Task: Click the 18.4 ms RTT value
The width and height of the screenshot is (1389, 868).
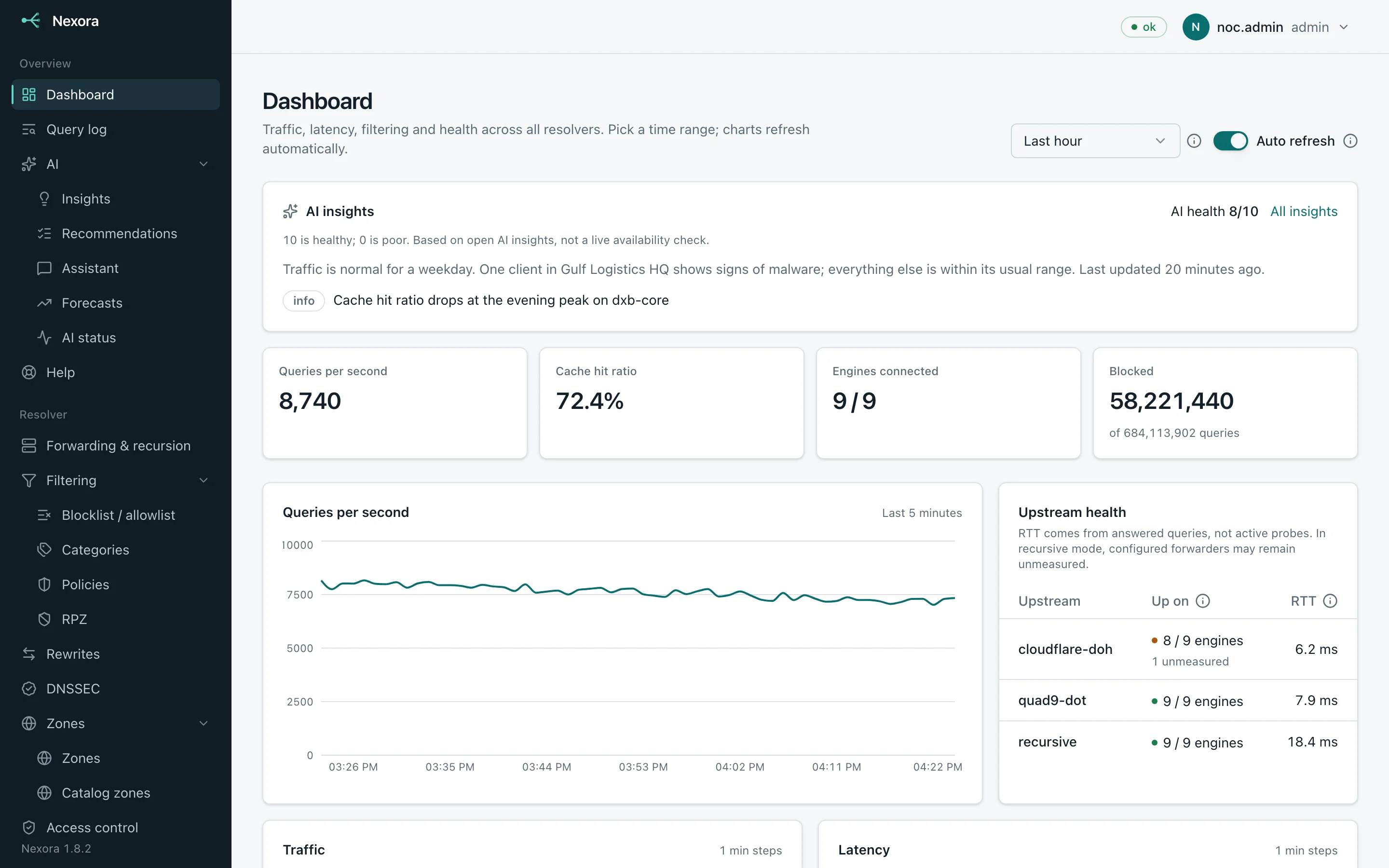Action: 1312,742
